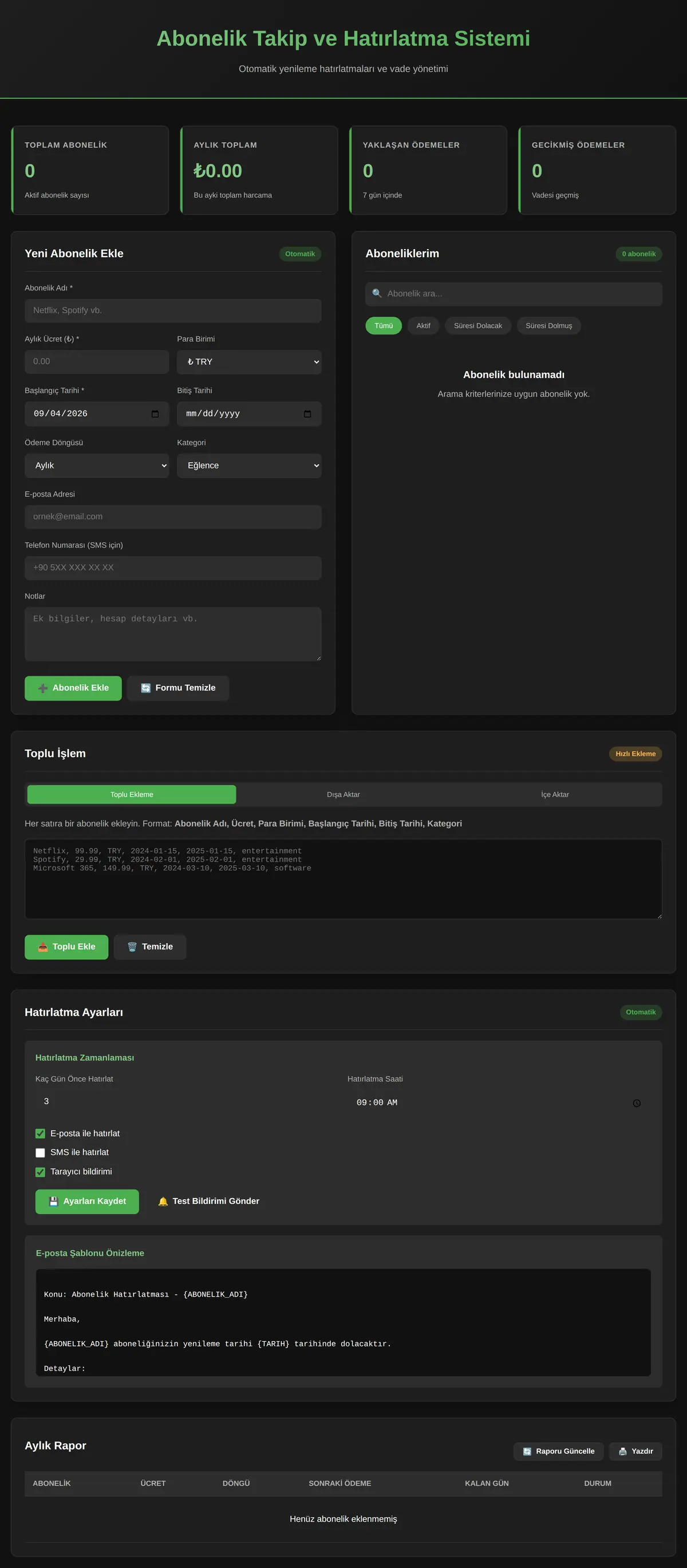Click the Abonelik Adı input field
This screenshot has width=687, height=1568.
pos(173,310)
